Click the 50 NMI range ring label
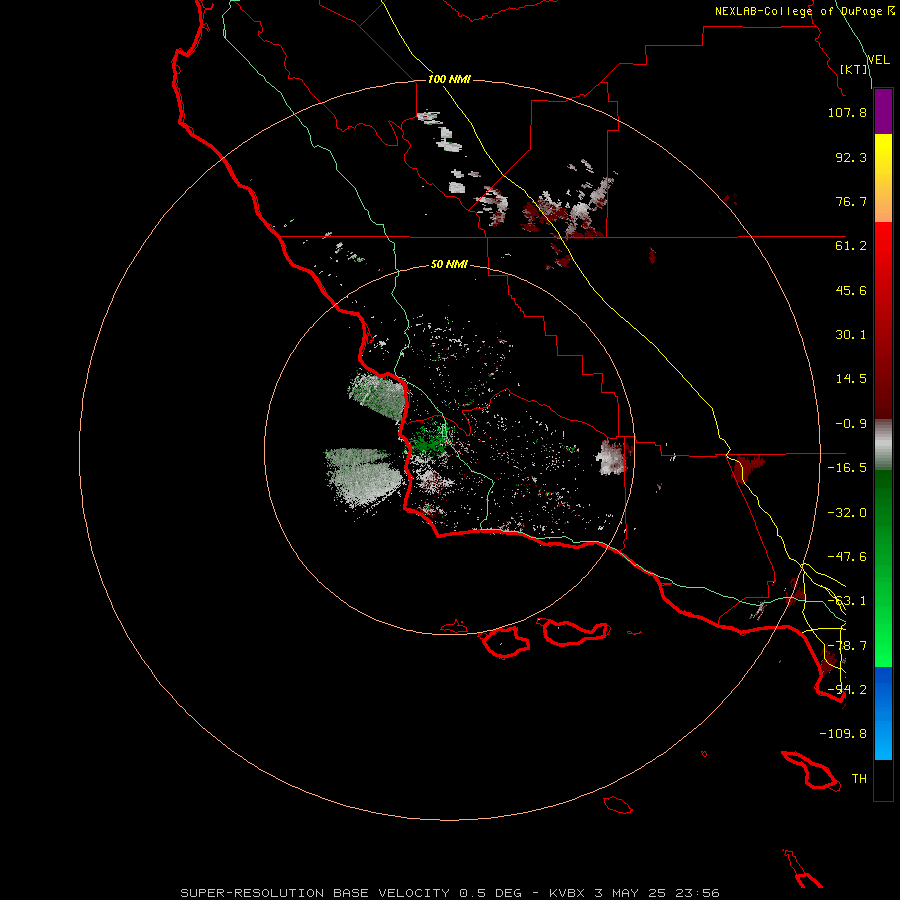Screen dimensions: 900x900 pos(449,265)
